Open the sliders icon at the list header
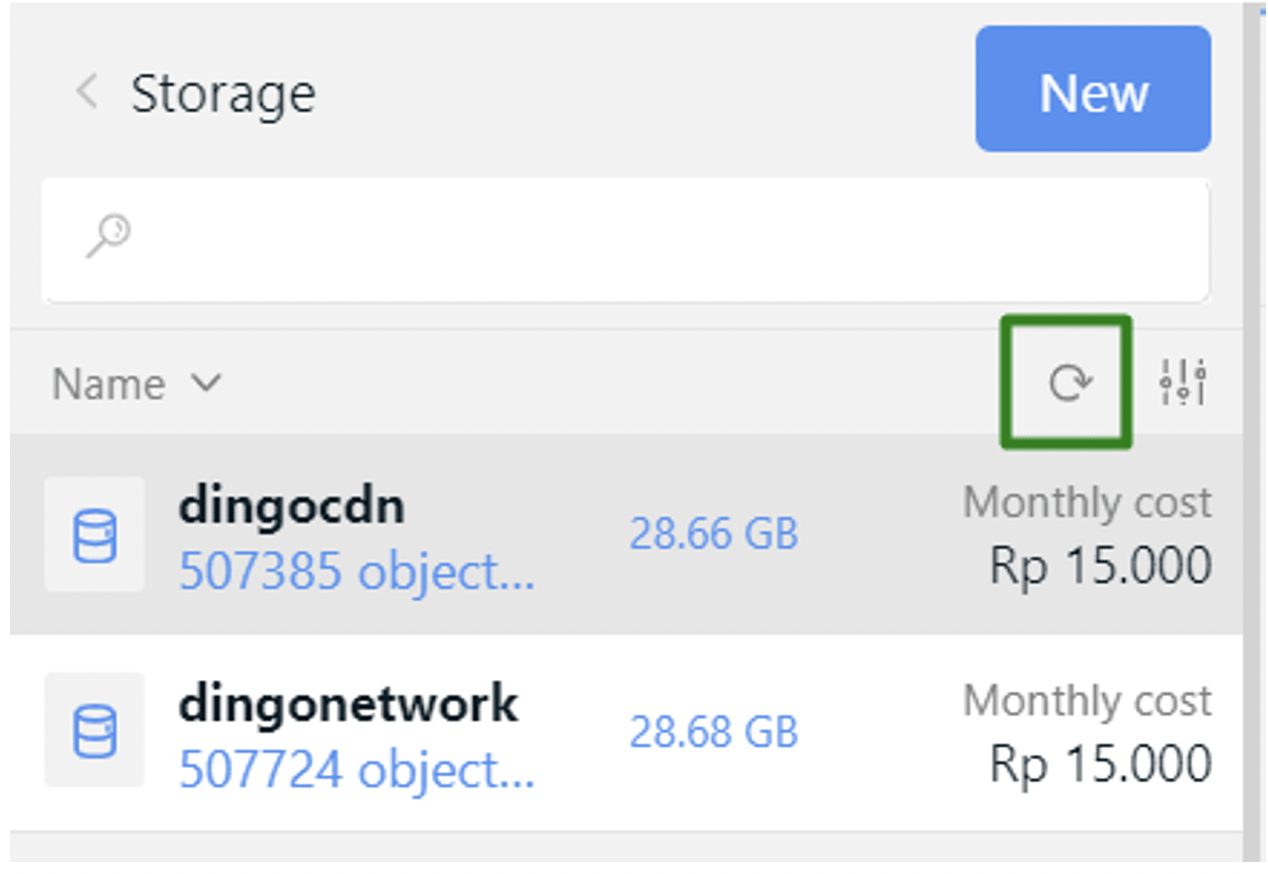The width and height of the screenshot is (1268, 874). (1185, 382)
